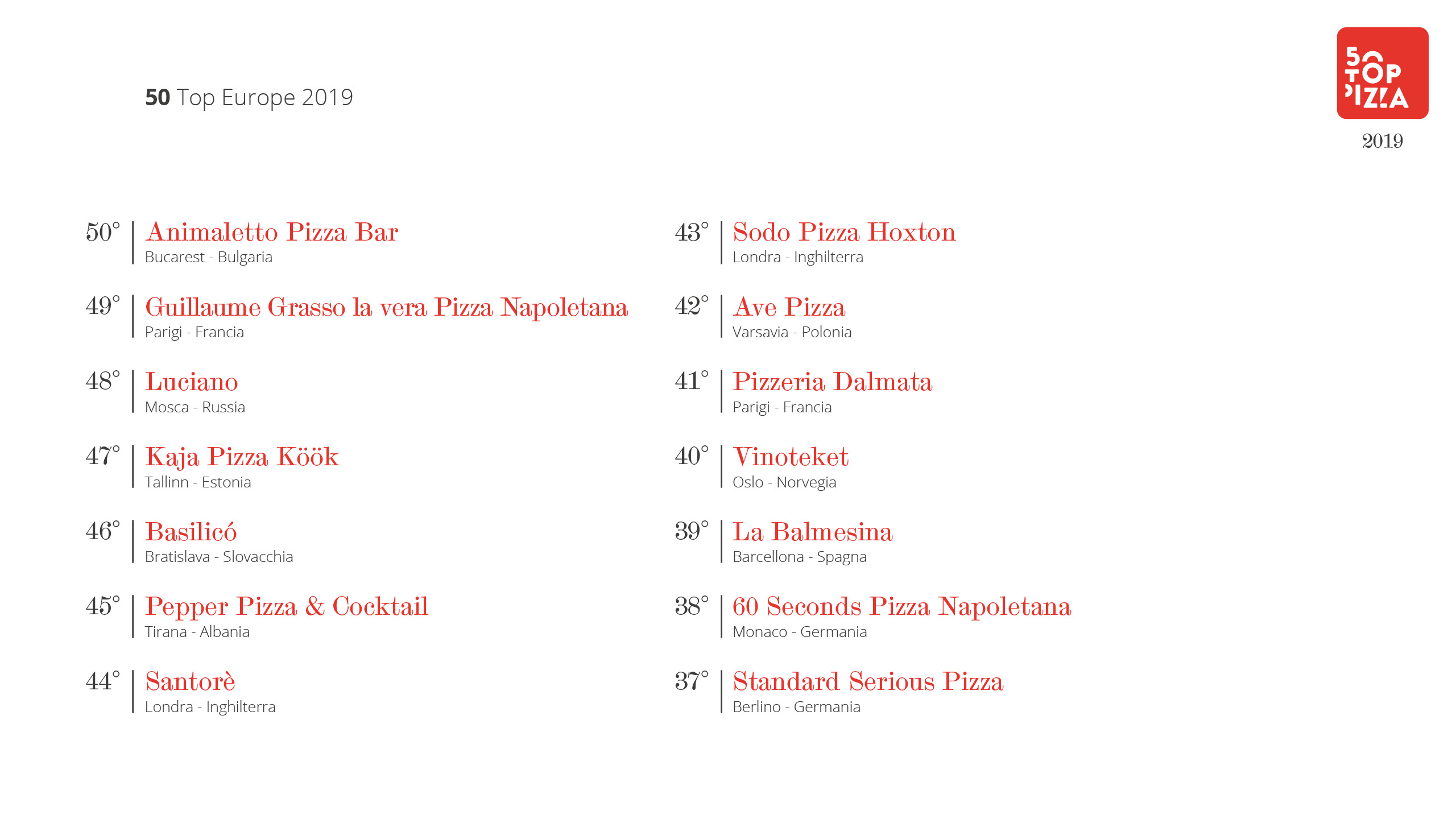Click 60 Seconds Pizza Napoletana

click(901, 607)
